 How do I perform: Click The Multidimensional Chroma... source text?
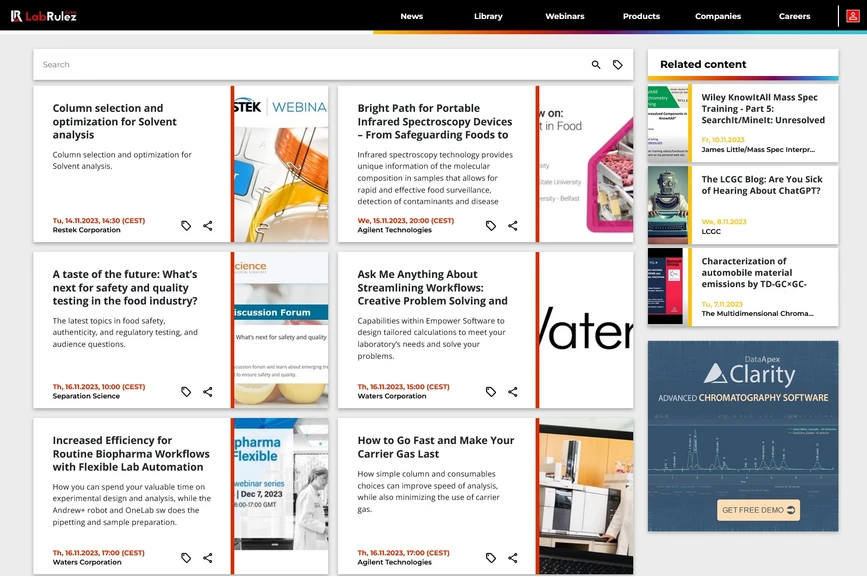click(x=757, y=313)
